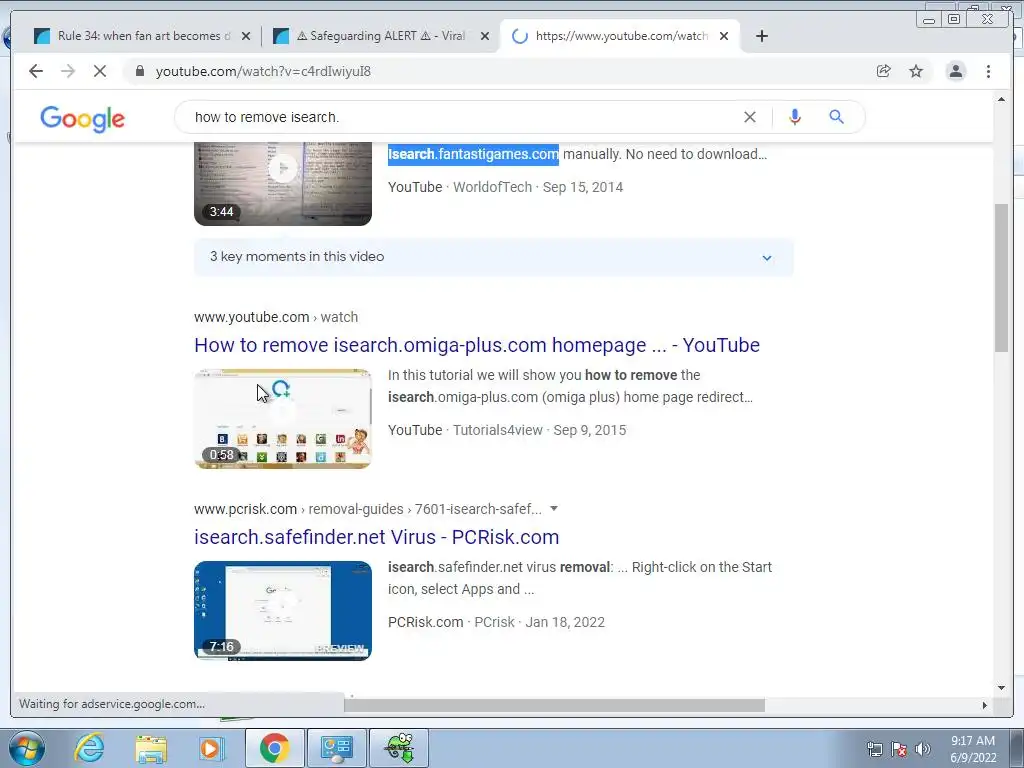Stop loading the page with X button

(100, 71)
